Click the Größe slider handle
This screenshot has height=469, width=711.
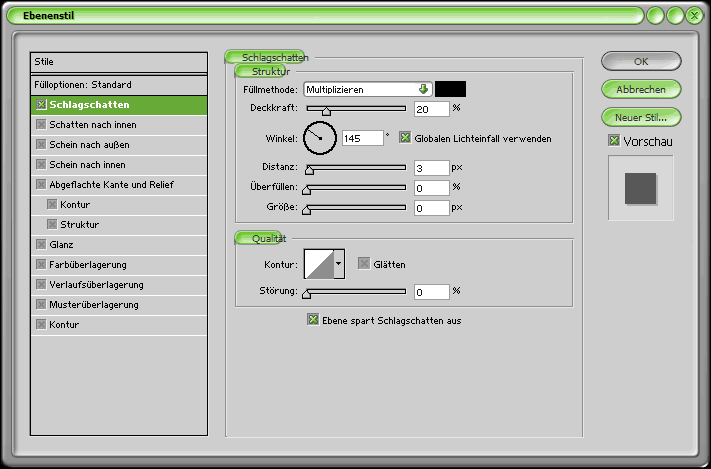click(x=307, y=209)
